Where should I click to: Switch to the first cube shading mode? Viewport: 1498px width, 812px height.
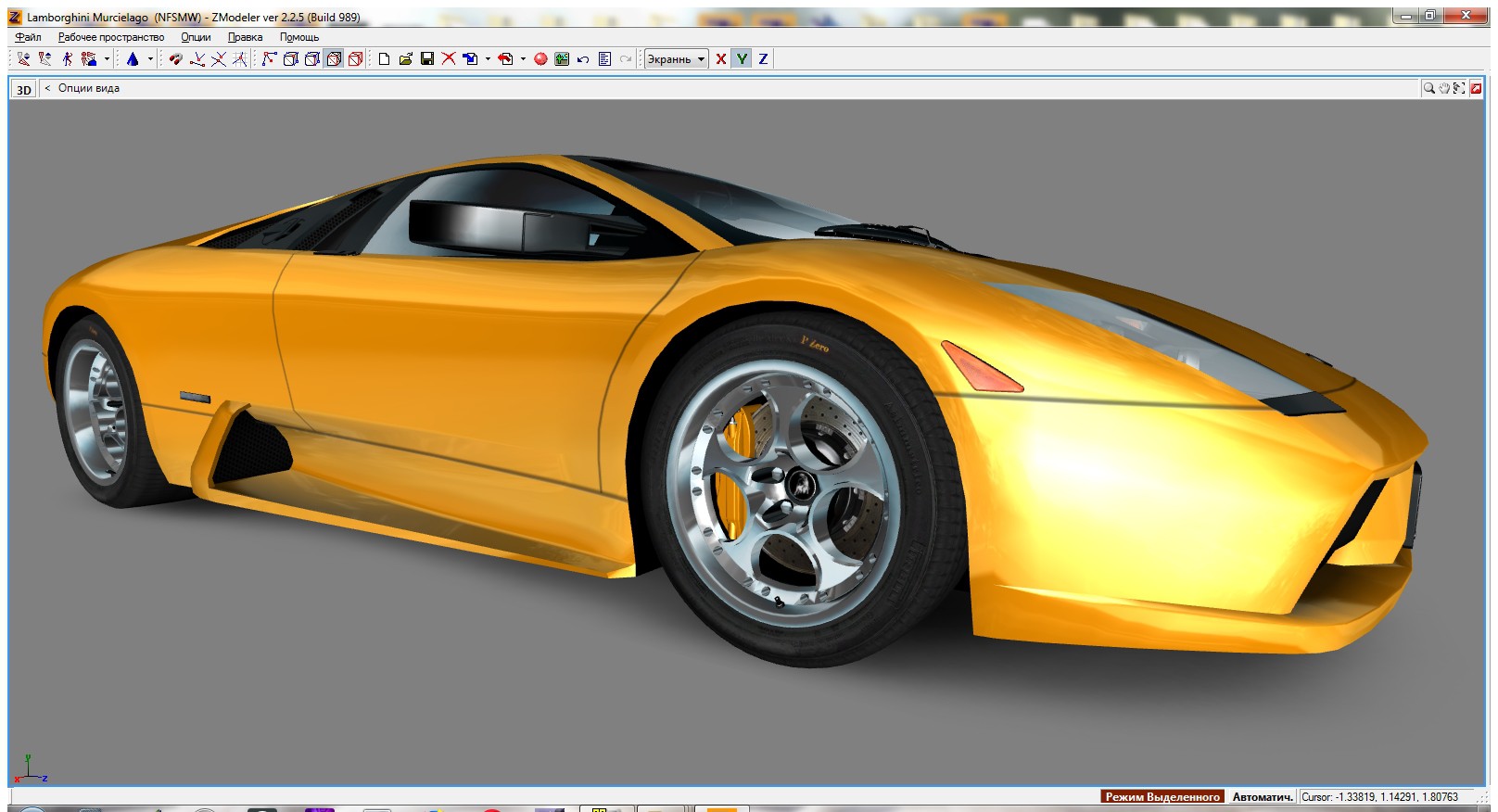(x=290, y=58)
